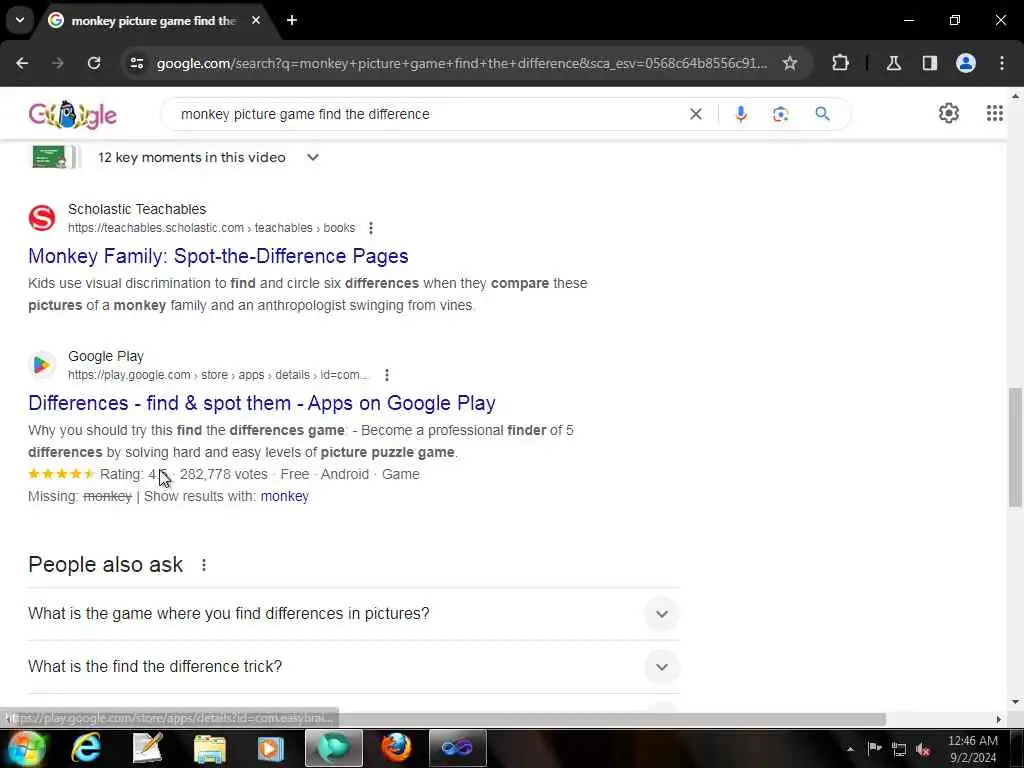The width and height of the screenshot is (1024, 768).
Task: Launch Internet Explorer from taskbar
Action: coord(86,748)
